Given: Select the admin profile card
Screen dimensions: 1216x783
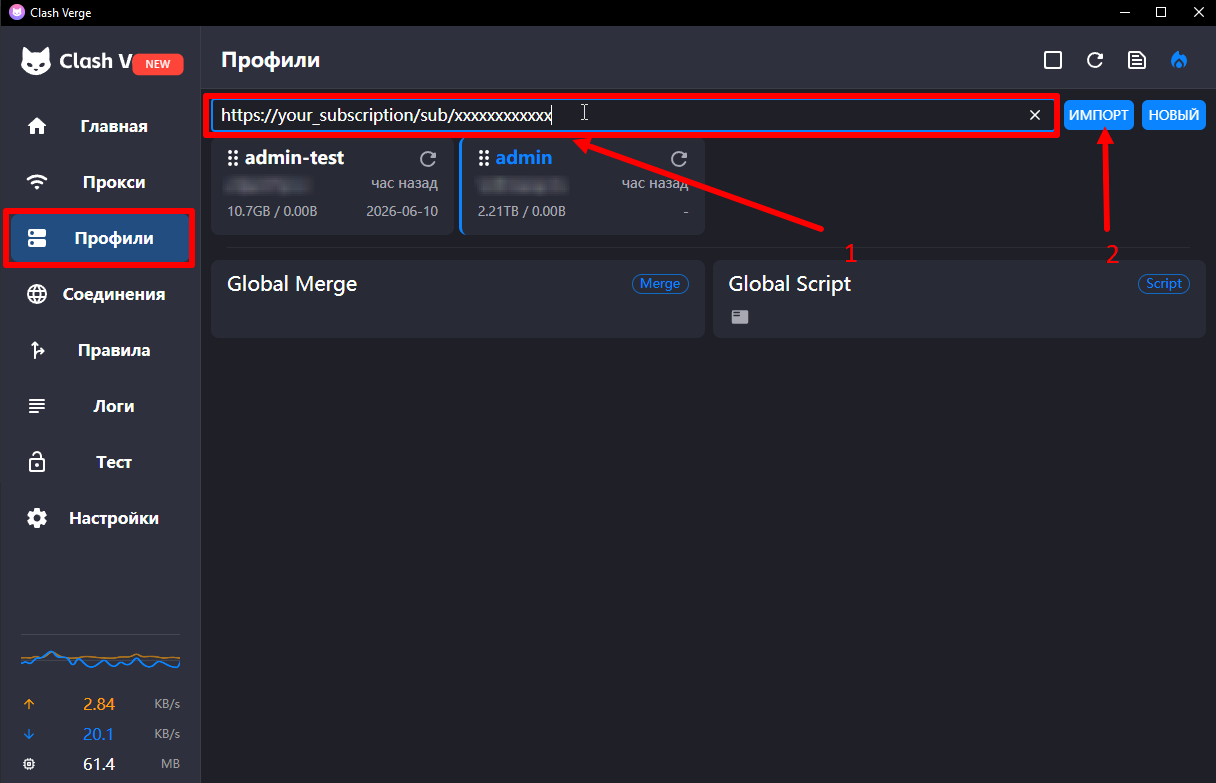Looking at the screenshot, I should [x=582, y=186].
